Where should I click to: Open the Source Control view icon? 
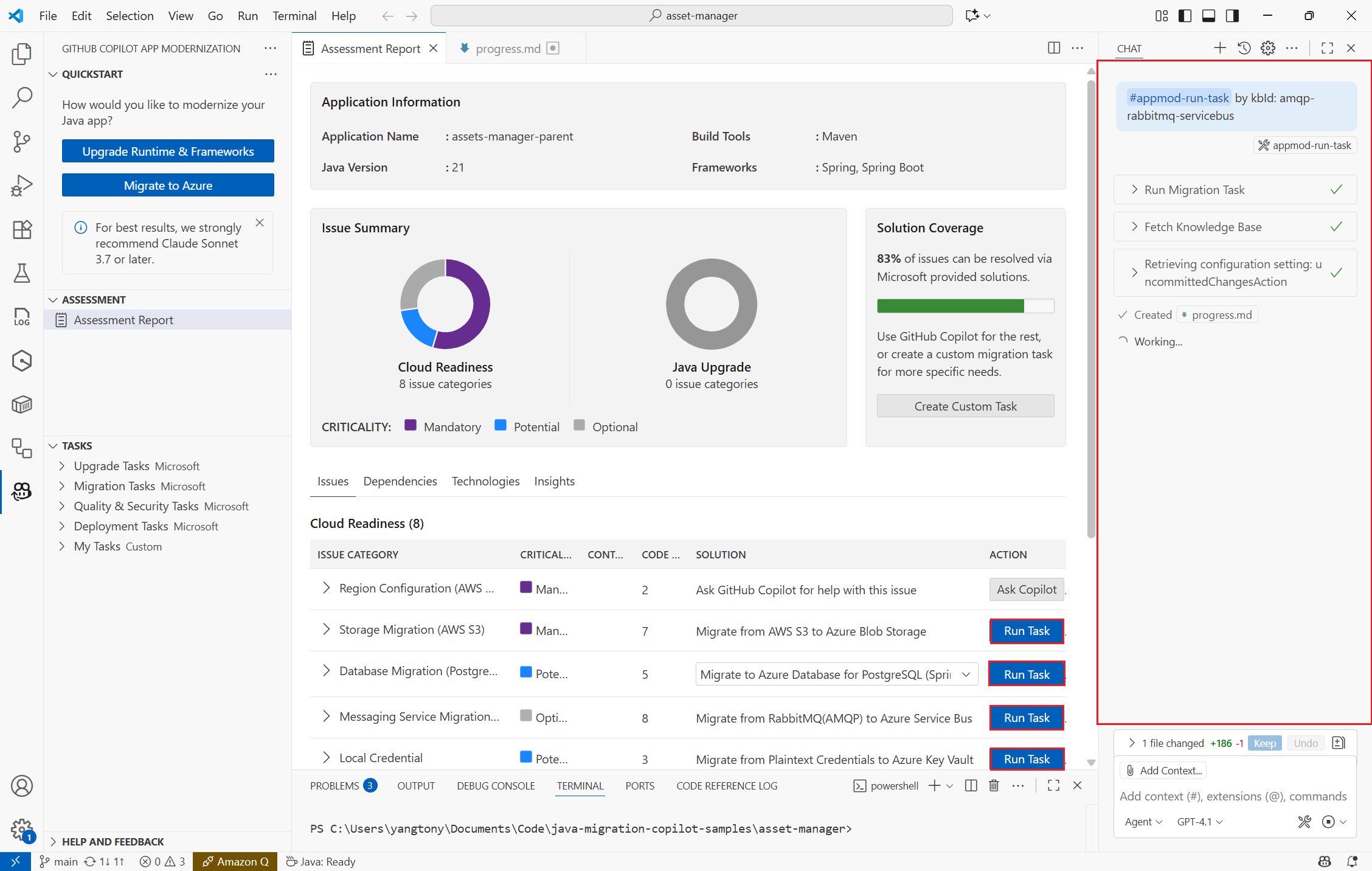21,141
